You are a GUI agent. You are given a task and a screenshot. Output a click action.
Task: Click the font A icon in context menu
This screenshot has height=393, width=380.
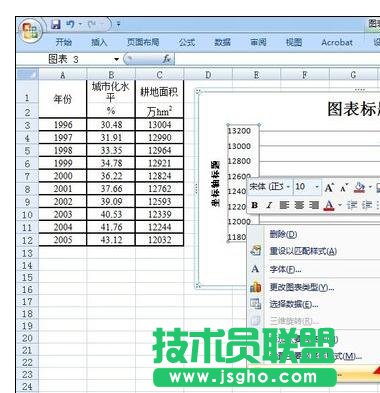pos(255,269)
